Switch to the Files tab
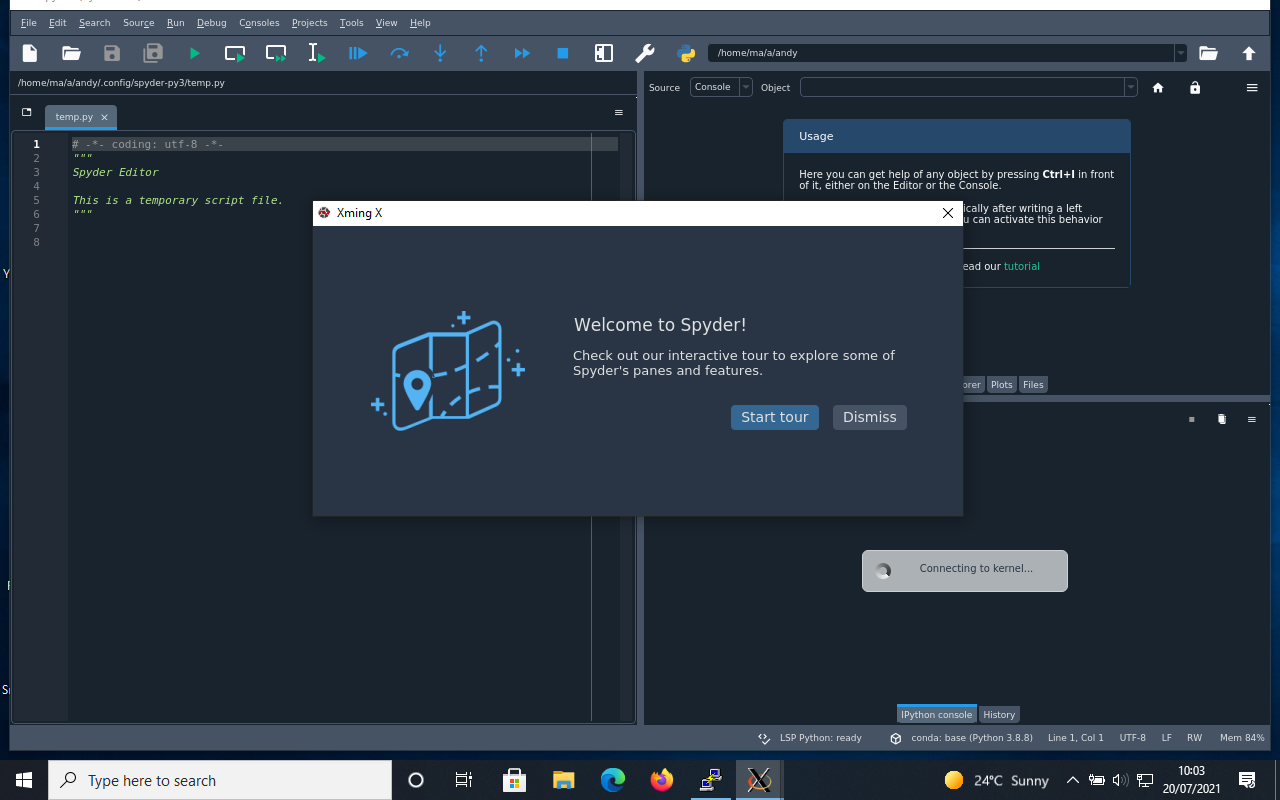The width and height of the screenshot is (1280, 800). 1033,384
